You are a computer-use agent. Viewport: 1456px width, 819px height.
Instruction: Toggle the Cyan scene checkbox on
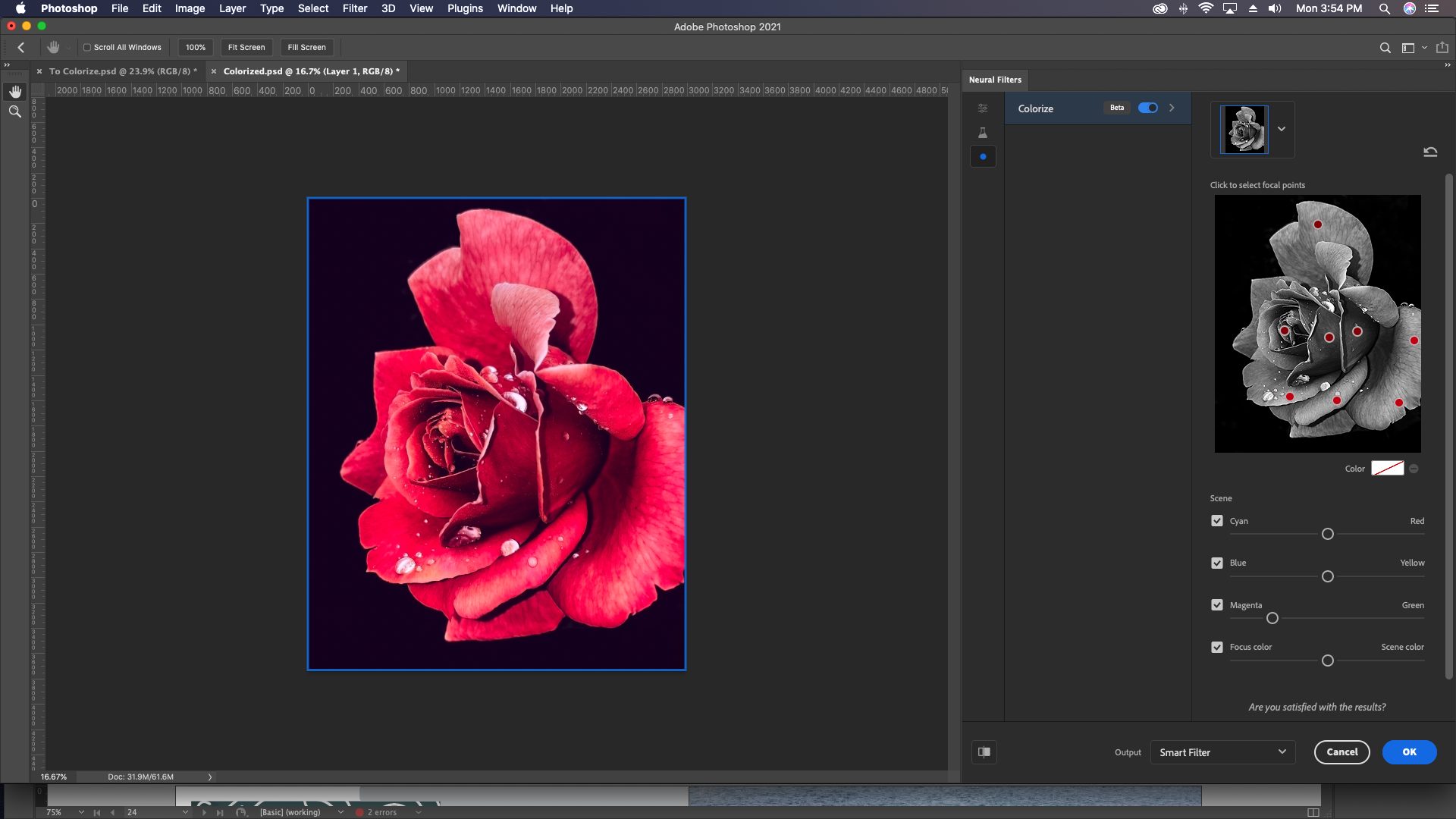1217,520
